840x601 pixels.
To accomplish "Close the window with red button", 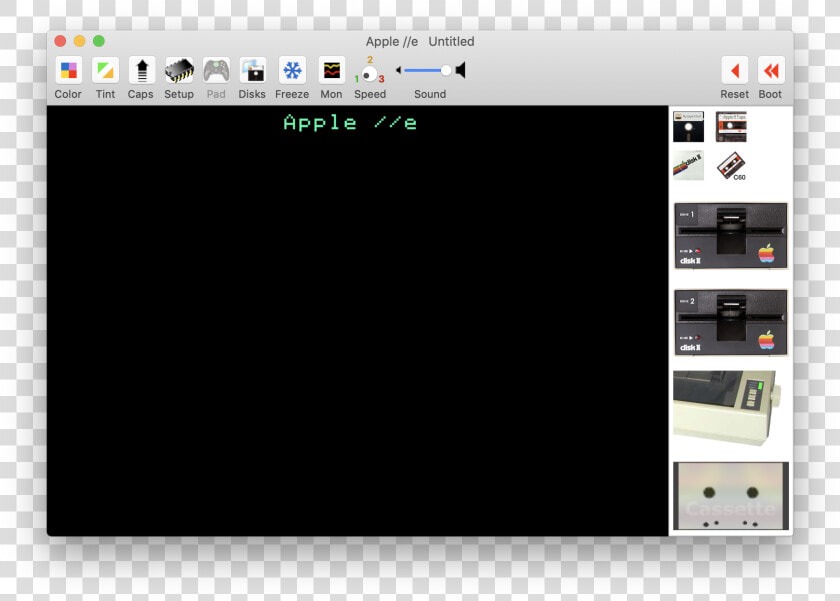I will click(60, 41).
